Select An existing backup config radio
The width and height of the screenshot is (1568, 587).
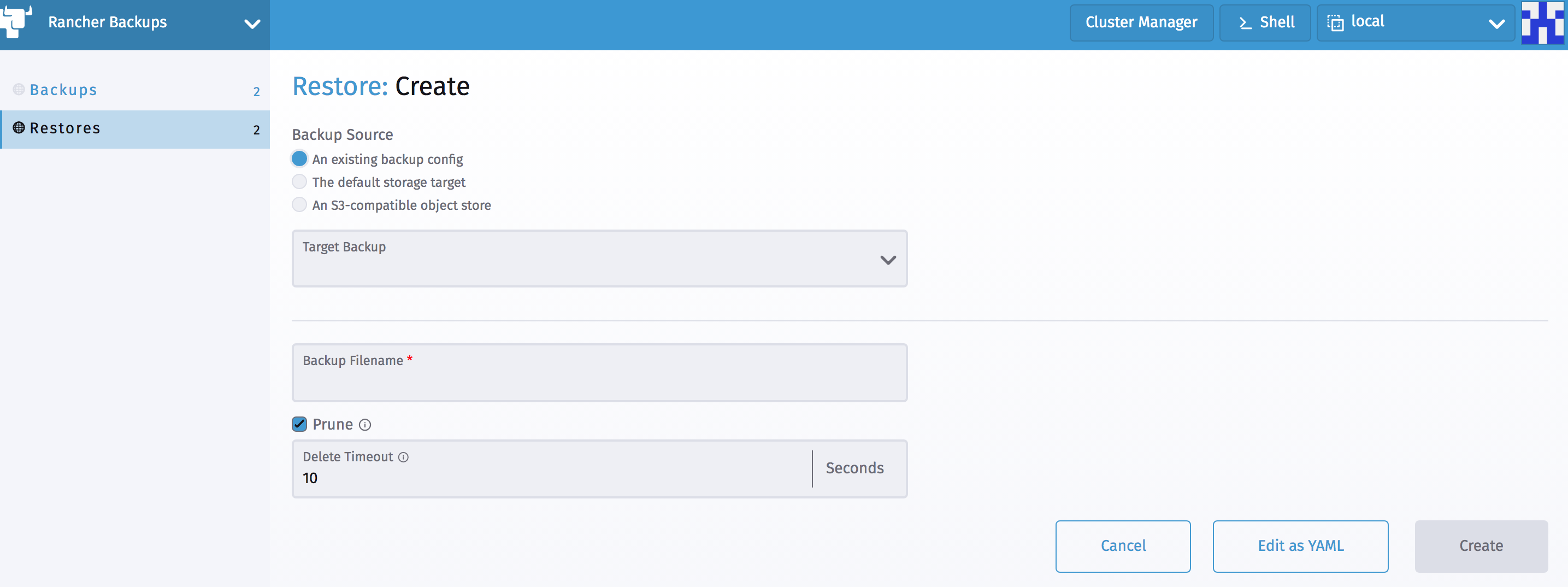299,159
